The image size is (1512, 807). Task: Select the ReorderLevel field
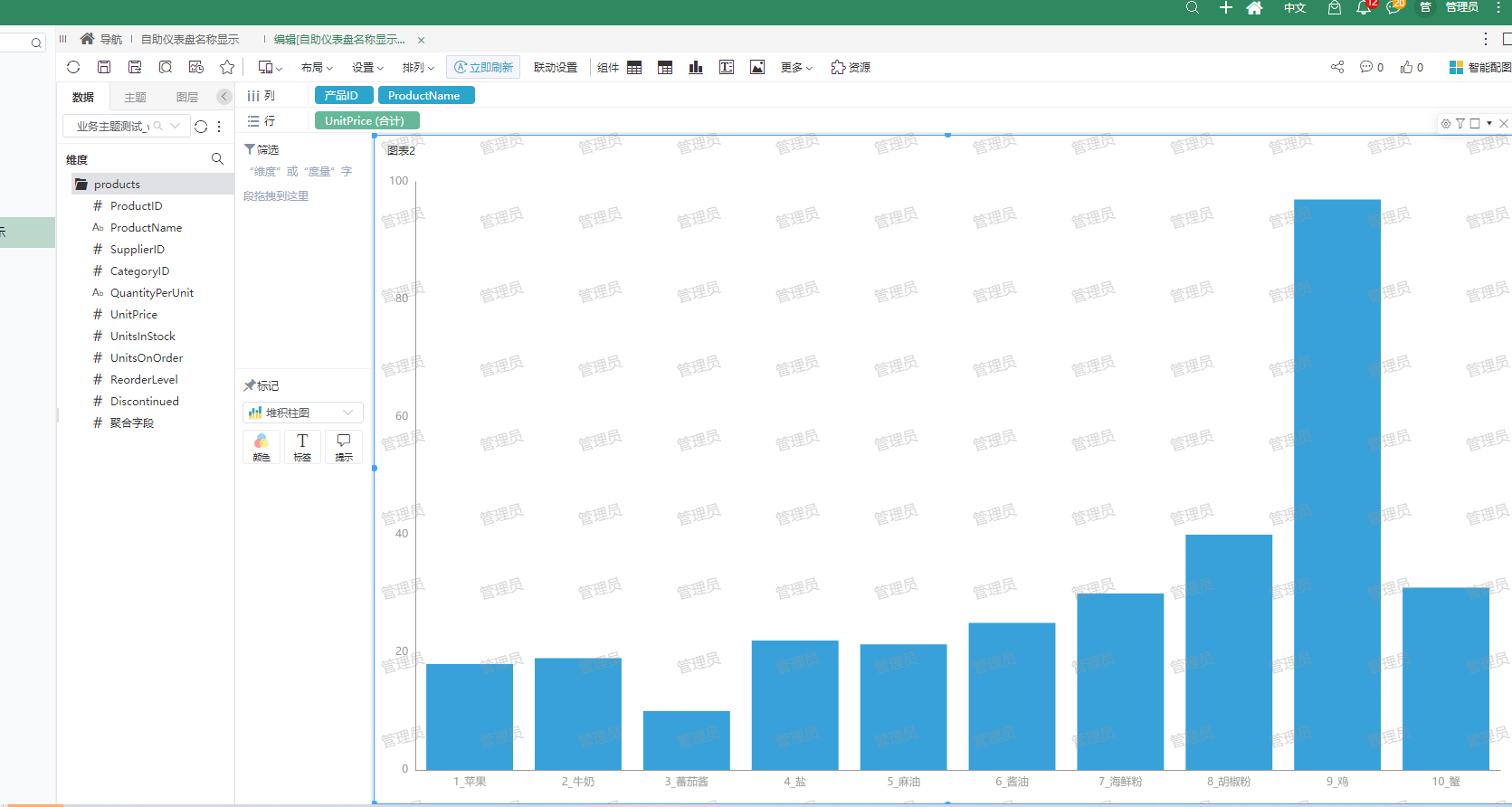click(144, 379)
